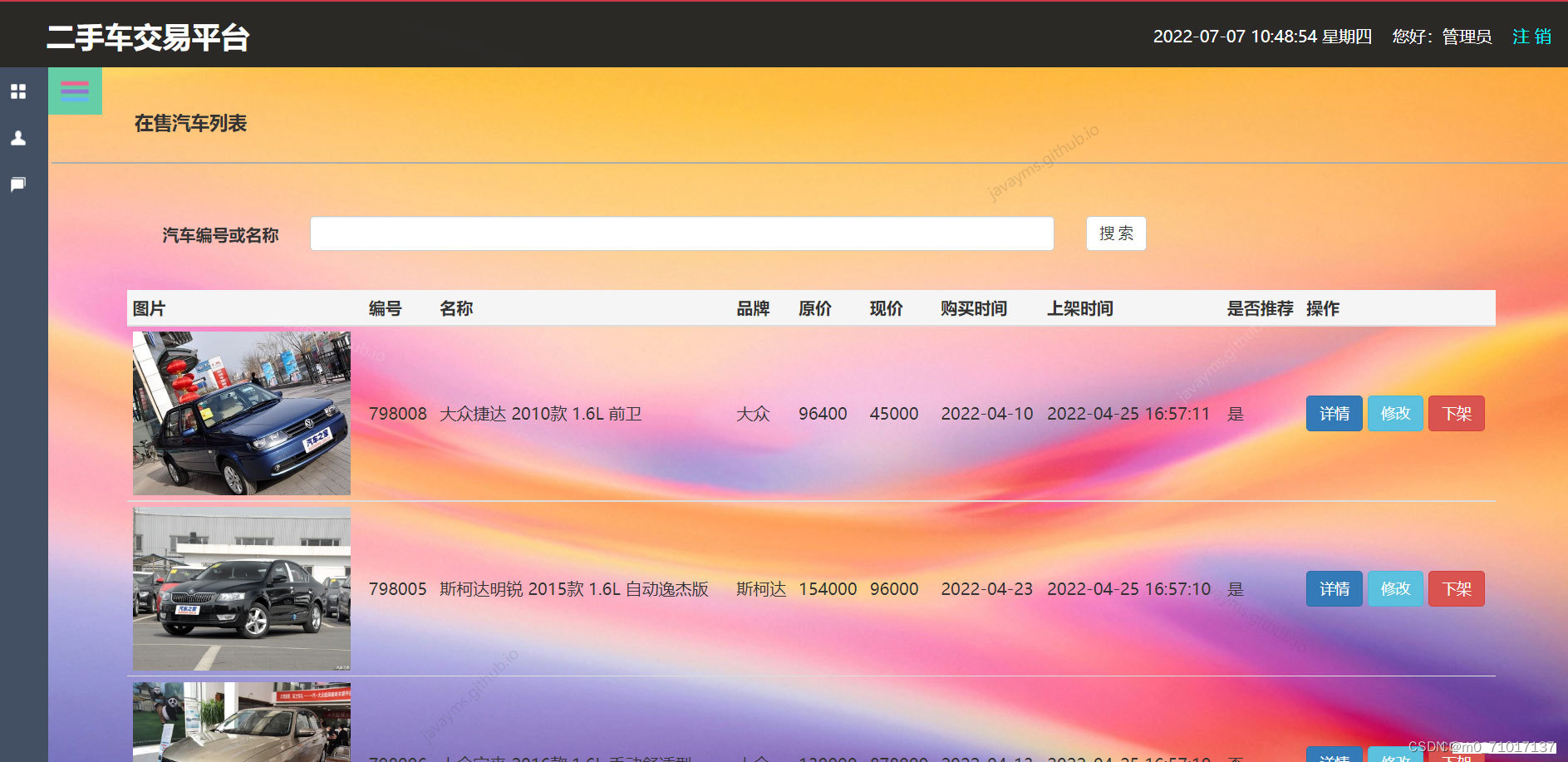Click 下架 for car 798008
The width and height of the screenshot is (1568, 762).
1457,414
